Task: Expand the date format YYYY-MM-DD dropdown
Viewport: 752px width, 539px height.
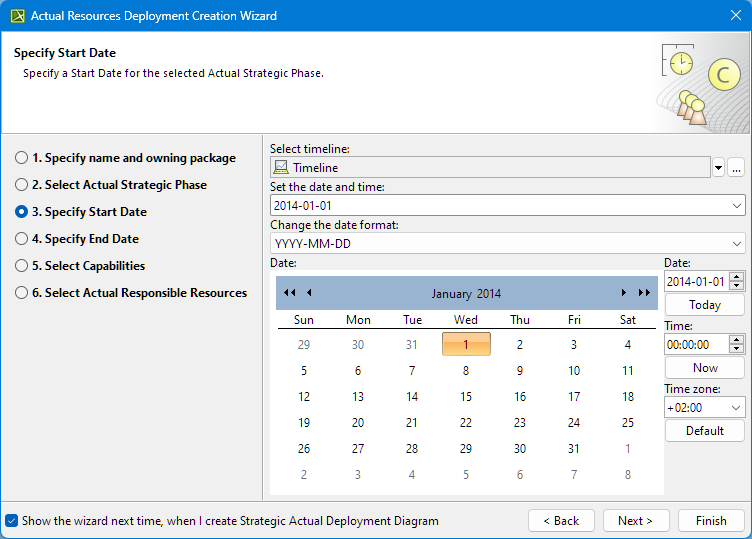Action: [737, 244]
